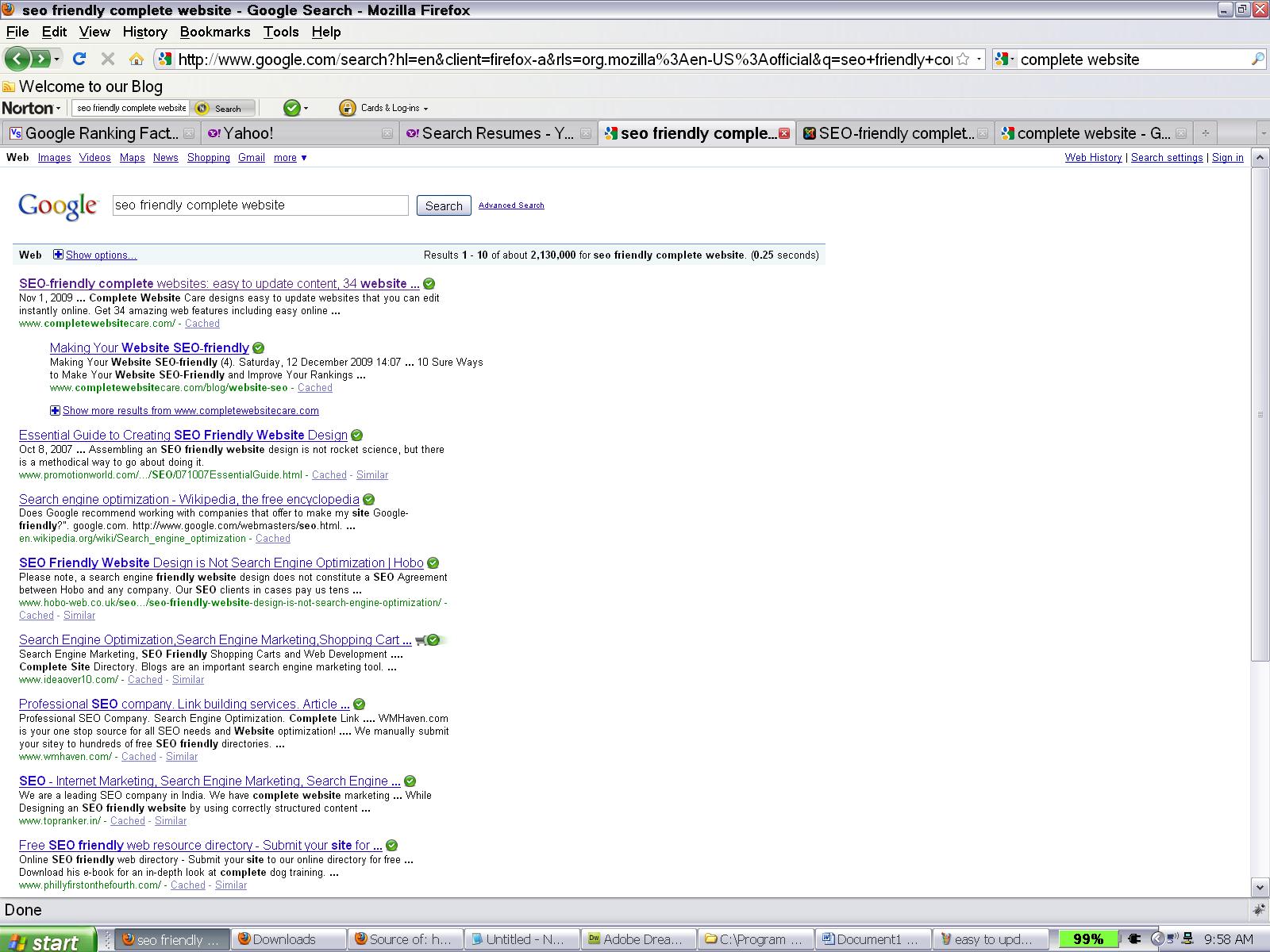Check Norton safe badge next to Wikipedia result
Screen dimensions: 1270x952
tap(368, 500)
